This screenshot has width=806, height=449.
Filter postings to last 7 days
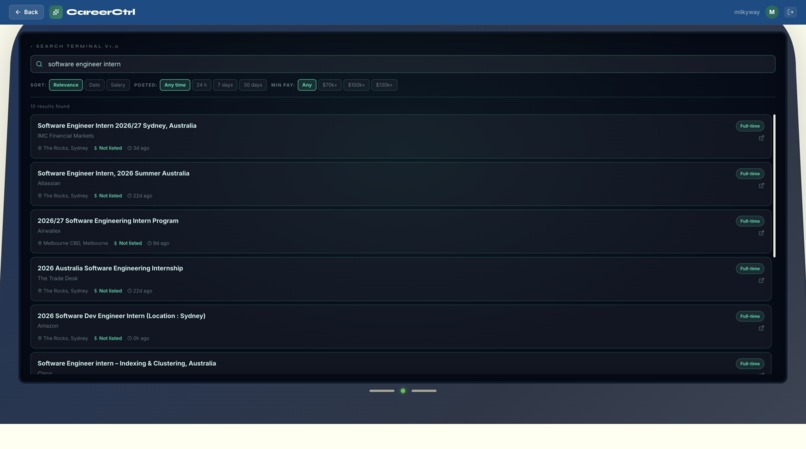coord(225,85)
